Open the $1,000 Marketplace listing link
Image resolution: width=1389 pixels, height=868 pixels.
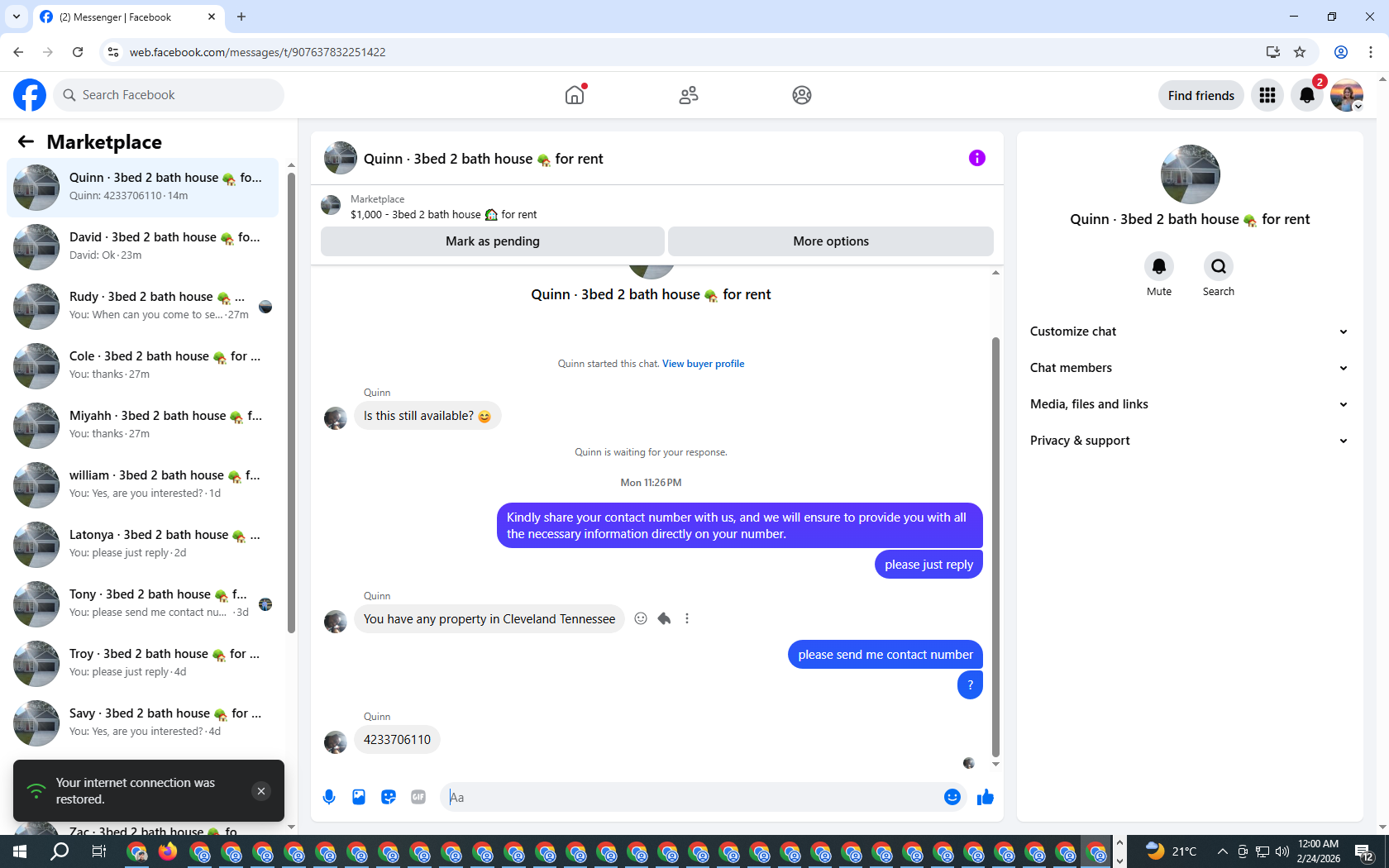pos(443,214)
